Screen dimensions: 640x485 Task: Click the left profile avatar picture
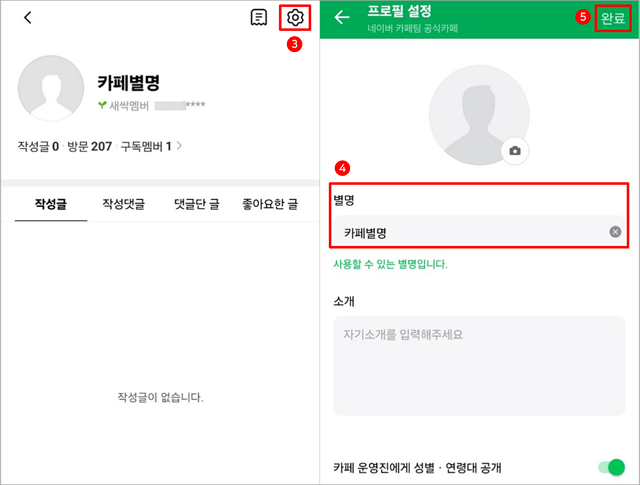coord(51,90)
